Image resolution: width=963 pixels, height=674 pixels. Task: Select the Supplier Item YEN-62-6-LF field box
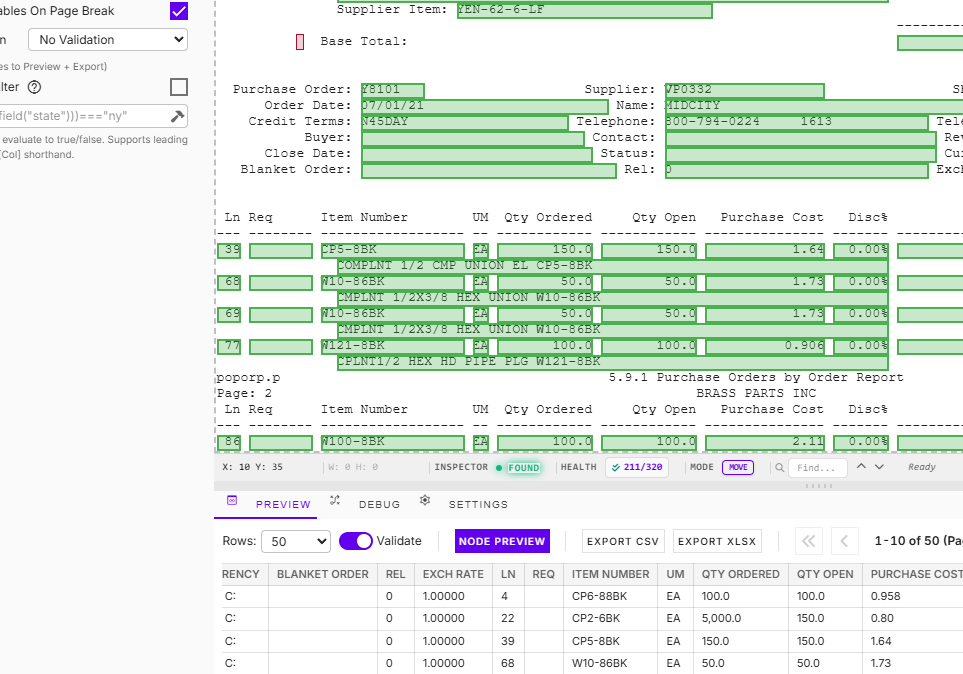pos(585,10)
